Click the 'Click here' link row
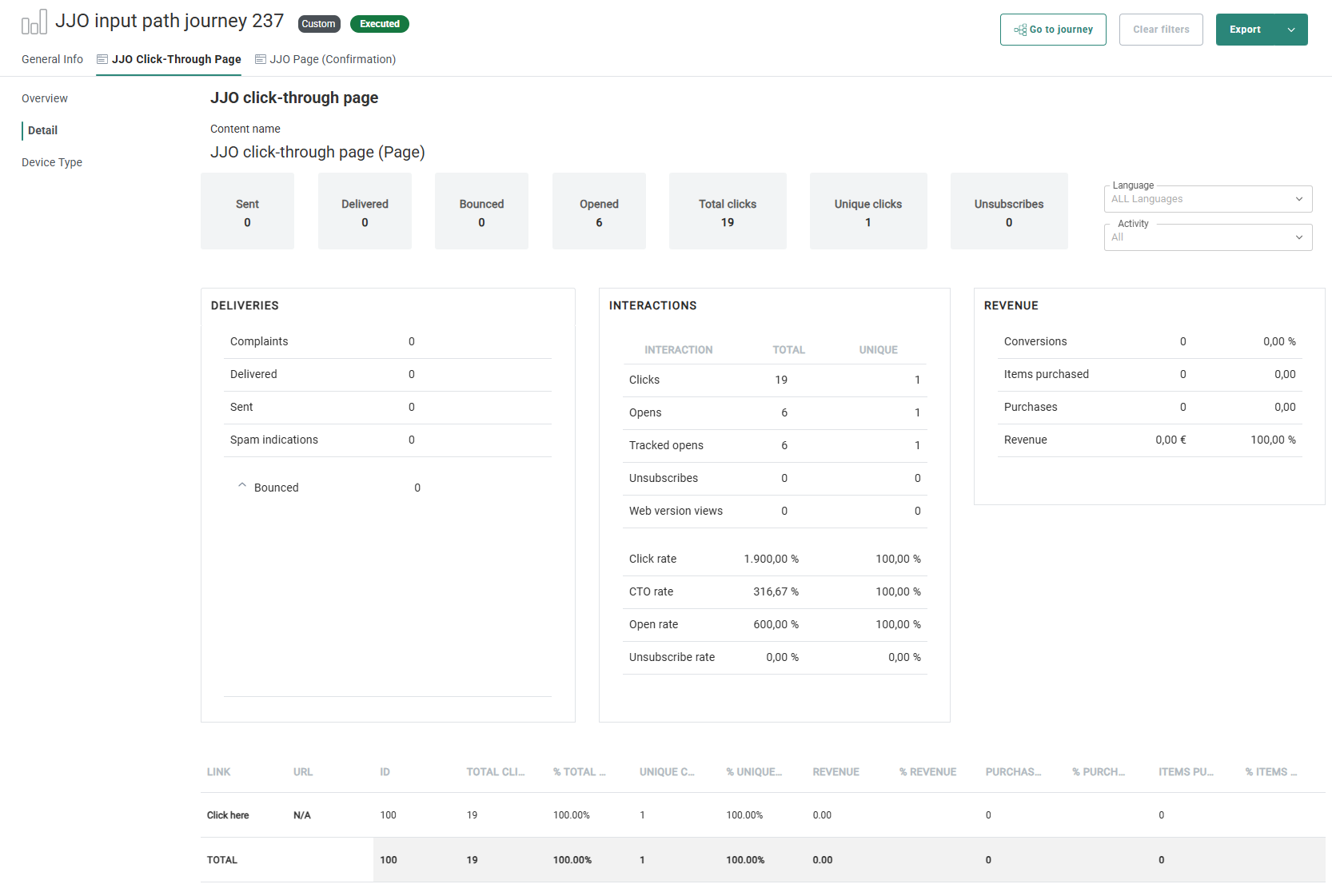The height and width of the screenshot is (896, 1332). (228, 815)
